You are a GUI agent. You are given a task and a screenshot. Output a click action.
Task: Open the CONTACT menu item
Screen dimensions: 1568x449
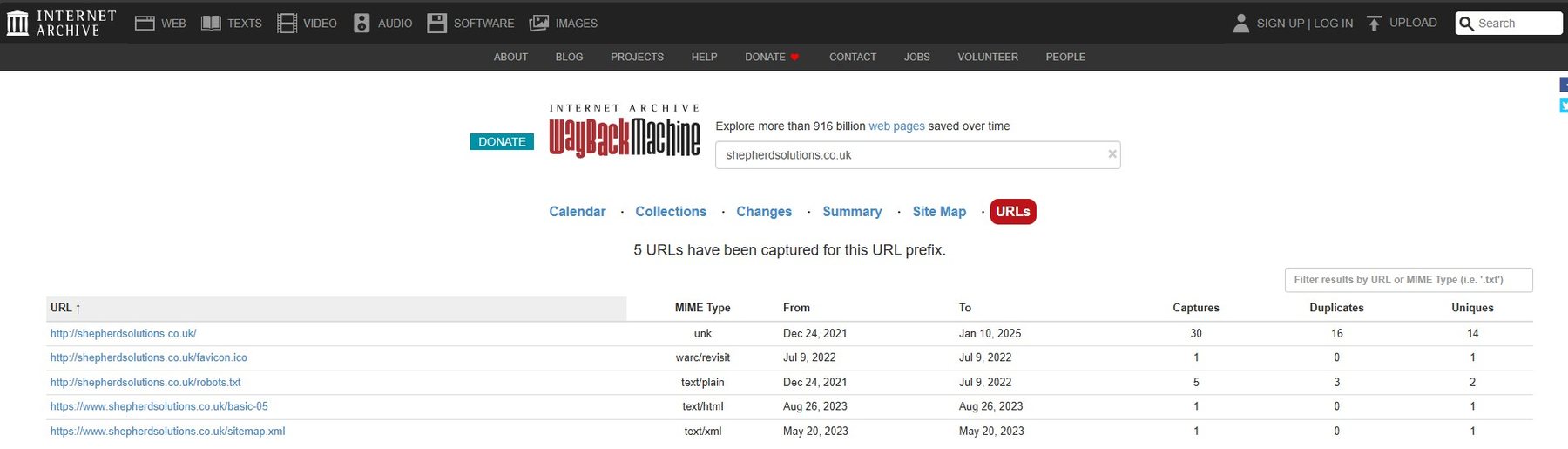pyautogui.click(x=853, y=57)
